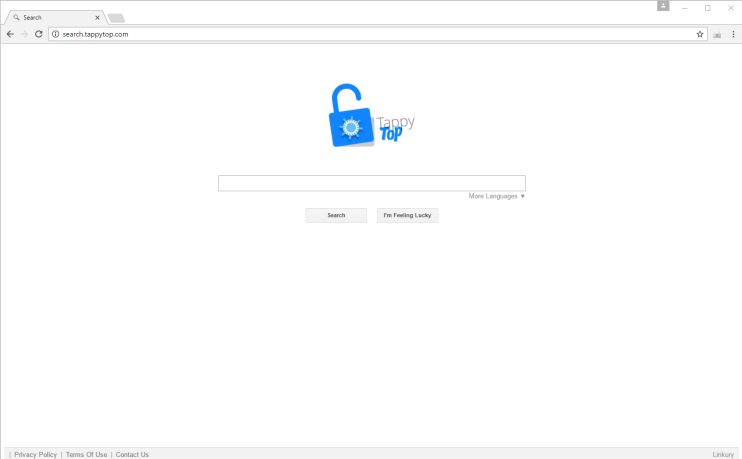The image size is (742, 459).
Task: Open the Contact Us link
Action: click(132, 454)
